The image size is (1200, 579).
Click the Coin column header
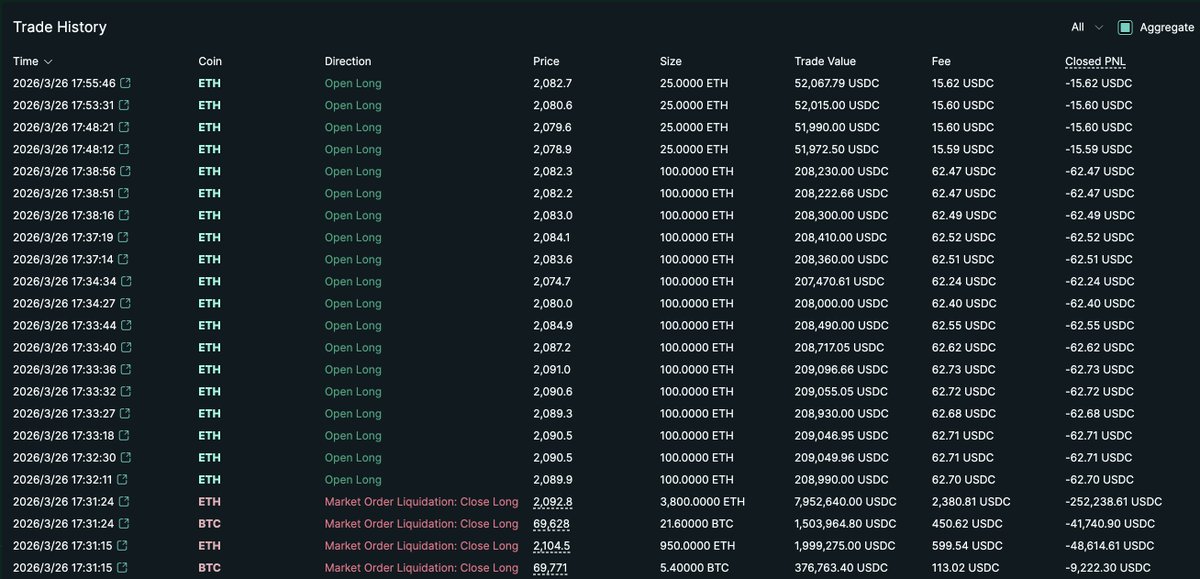[210, 62]
